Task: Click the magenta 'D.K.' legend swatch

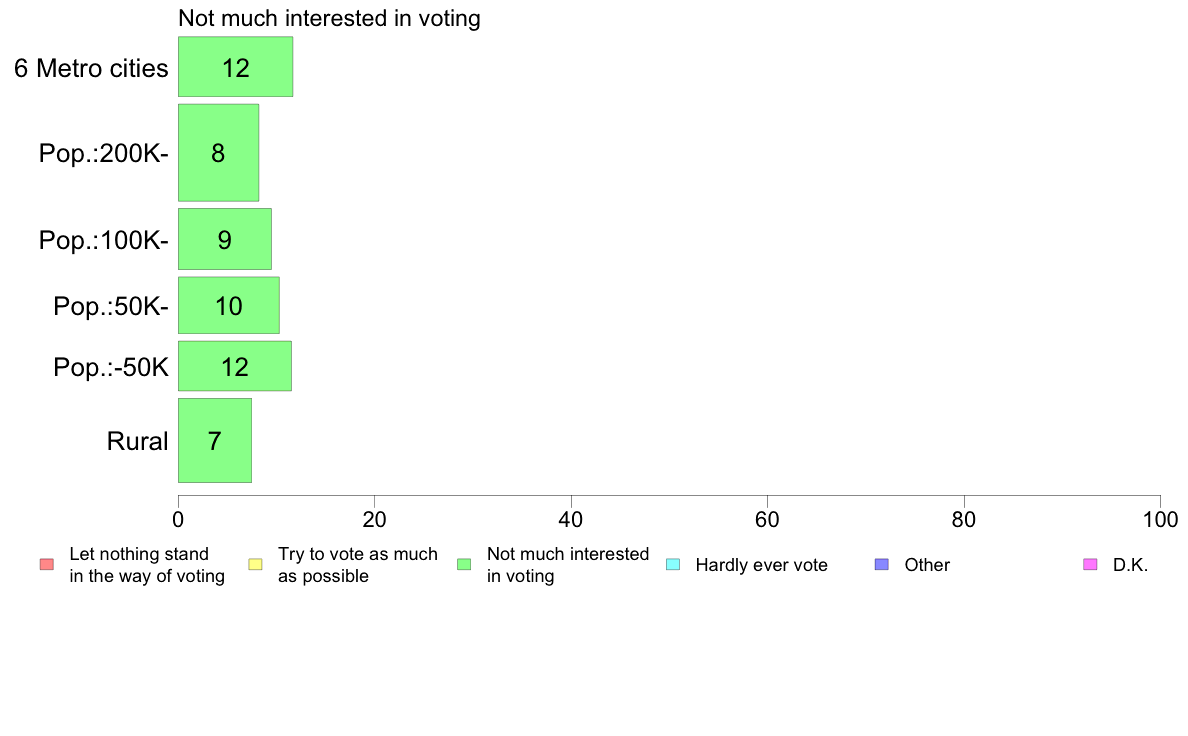Action: point(1090,565)
